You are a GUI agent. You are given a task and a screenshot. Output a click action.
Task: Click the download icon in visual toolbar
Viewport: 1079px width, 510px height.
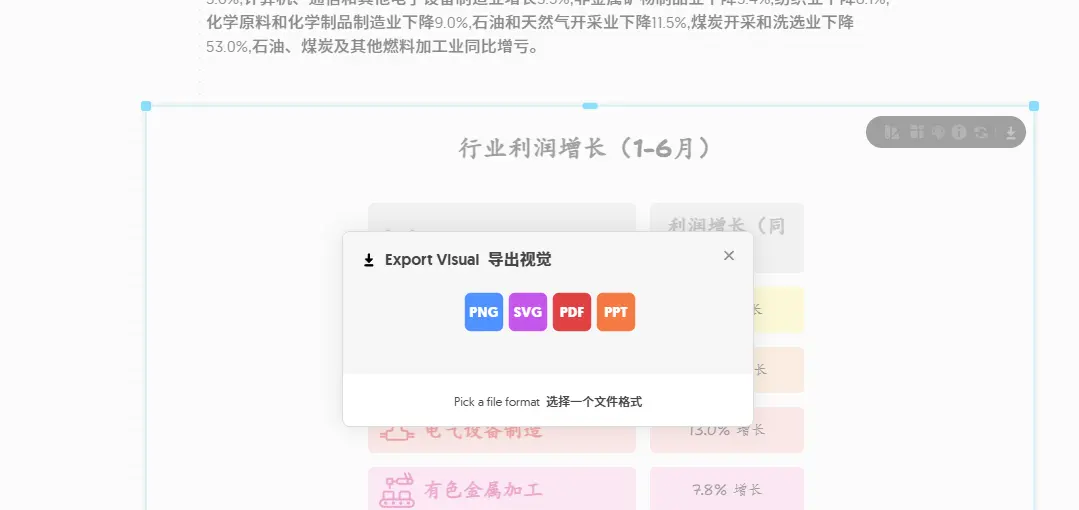tap(1011, 133)
